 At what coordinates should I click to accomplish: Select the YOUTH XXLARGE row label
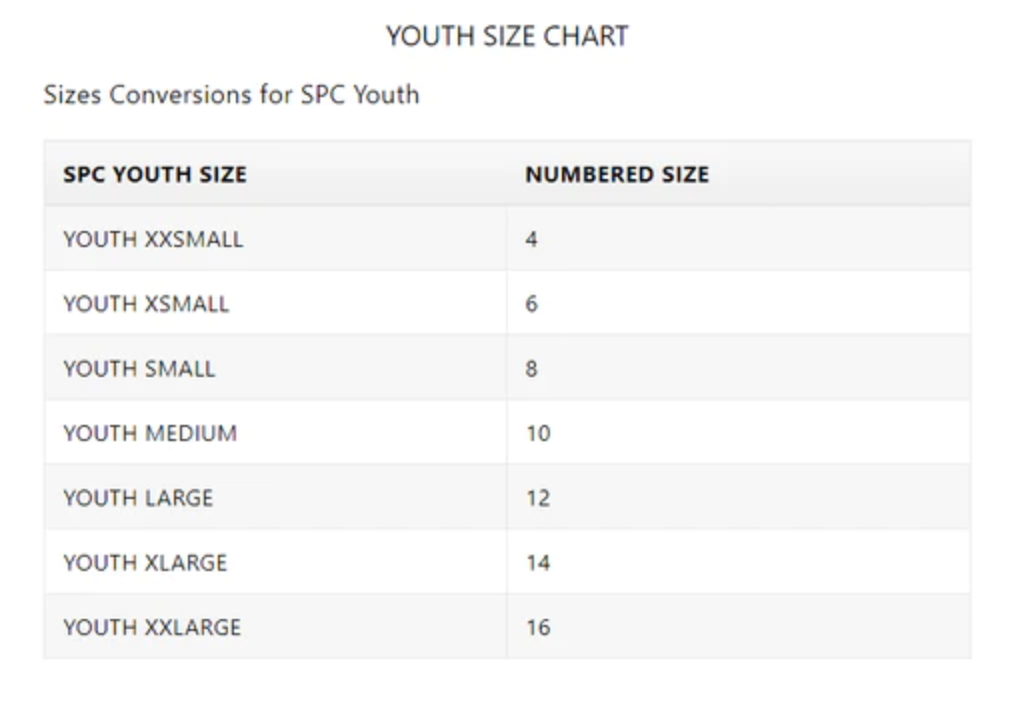[x=152, y=628]
